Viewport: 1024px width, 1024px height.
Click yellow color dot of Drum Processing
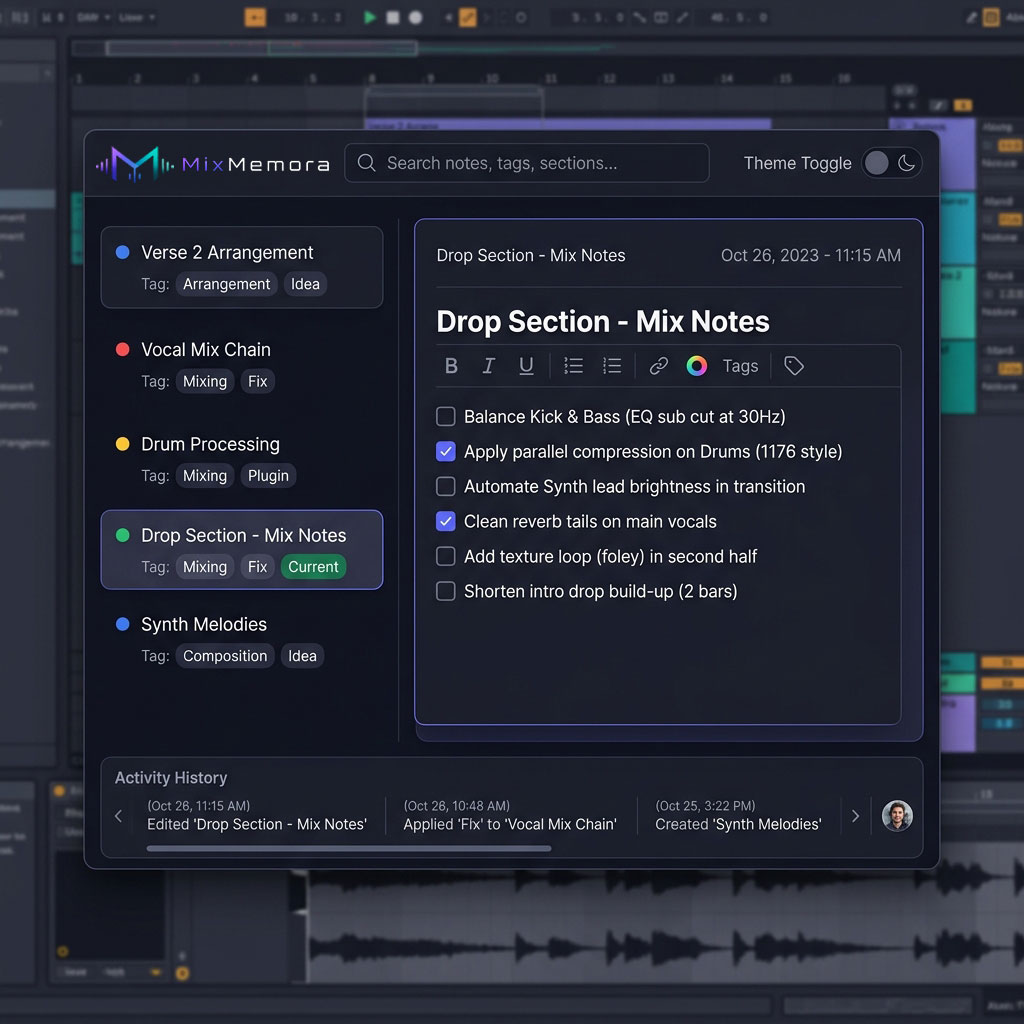122,444
